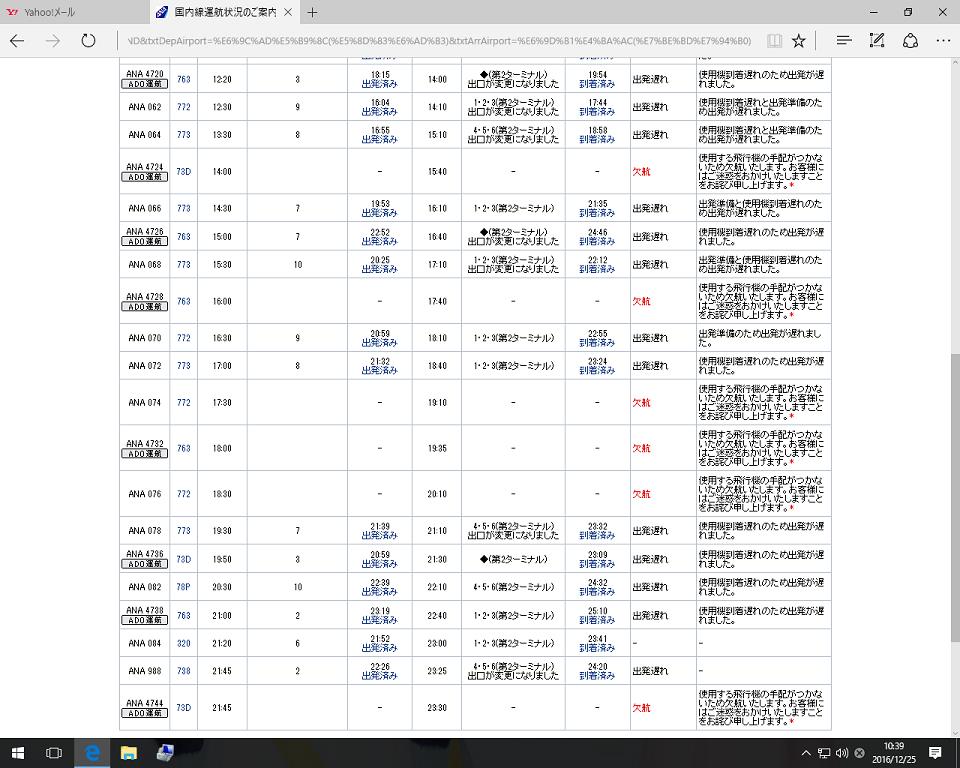This screenshot has width=960, height=768.
Task: Click the scrollbar down arrow
Action: pyautogui.click(x=954, y=733)
